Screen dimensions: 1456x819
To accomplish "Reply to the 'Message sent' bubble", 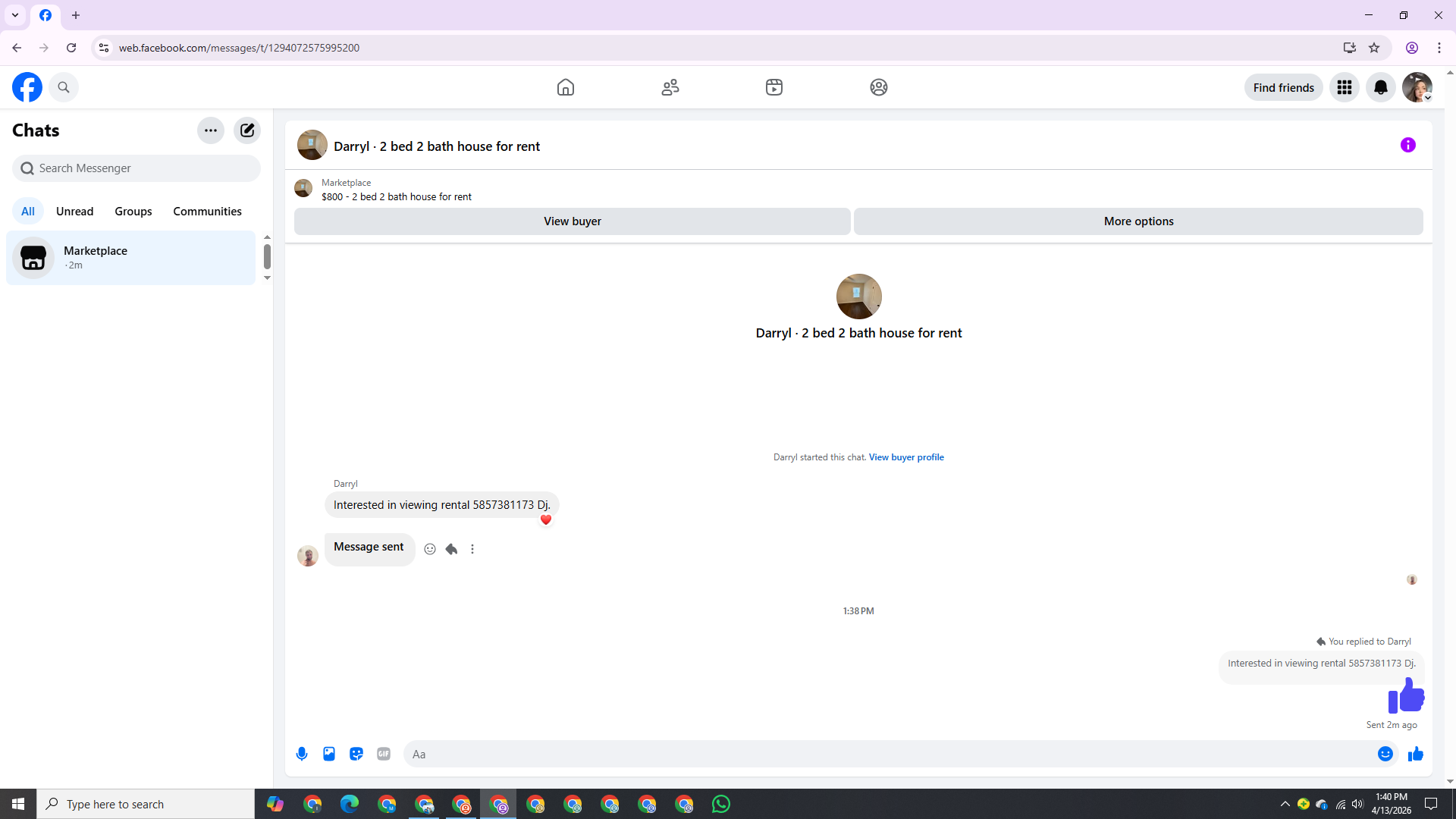I will [x=451, y=549].
